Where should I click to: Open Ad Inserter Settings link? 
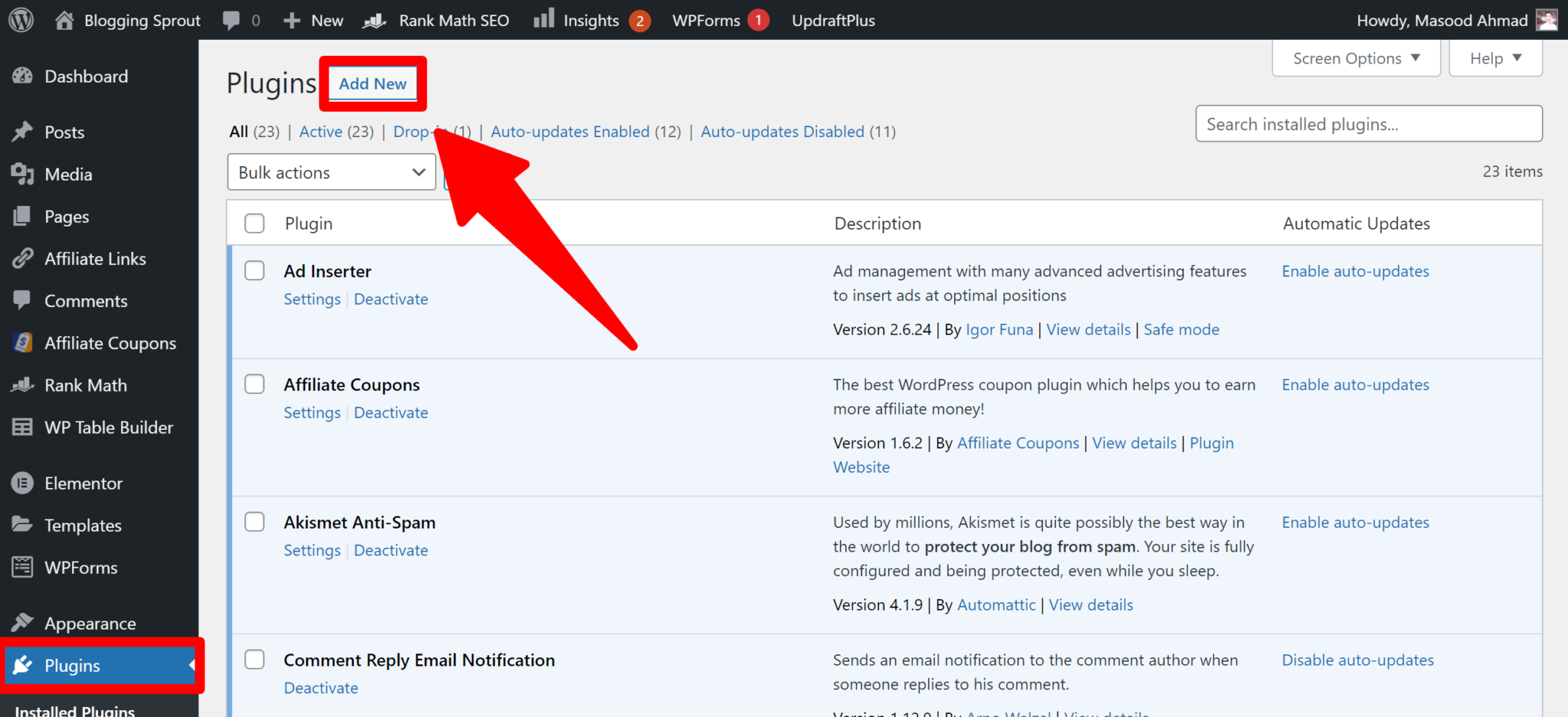pyautogui.click(x=312, y=299)
